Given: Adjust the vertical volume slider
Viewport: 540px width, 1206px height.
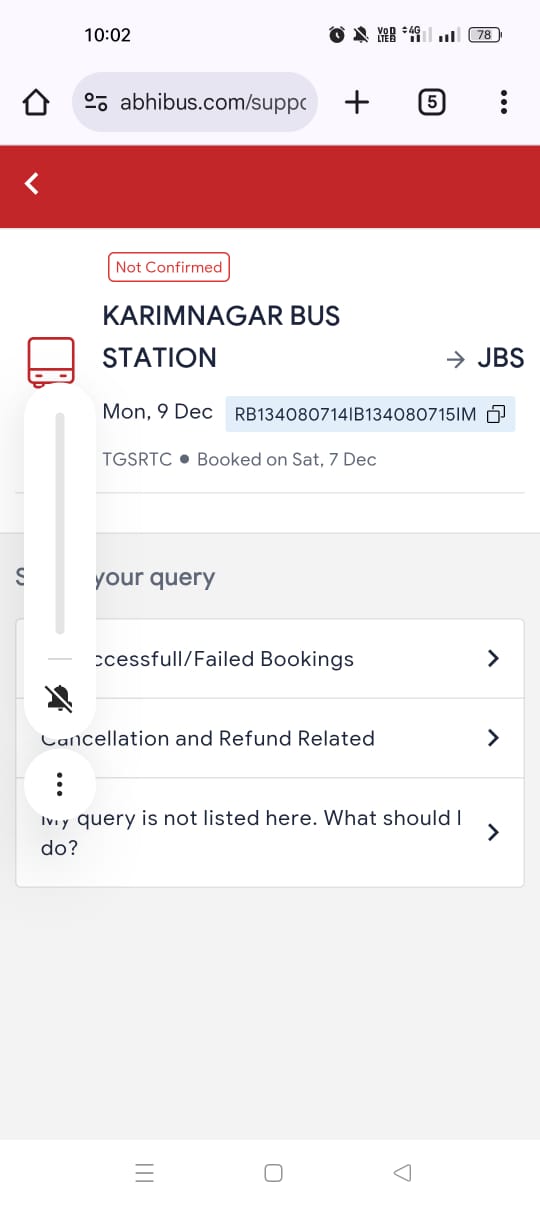Looking at the screenshot, I should pyautogui.click(x=60, y=523).
